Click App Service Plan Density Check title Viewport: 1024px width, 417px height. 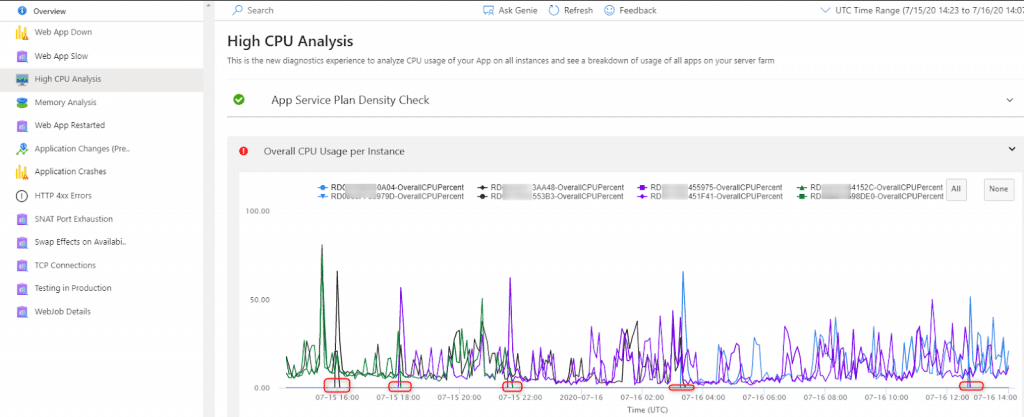(x=350, y=100)
